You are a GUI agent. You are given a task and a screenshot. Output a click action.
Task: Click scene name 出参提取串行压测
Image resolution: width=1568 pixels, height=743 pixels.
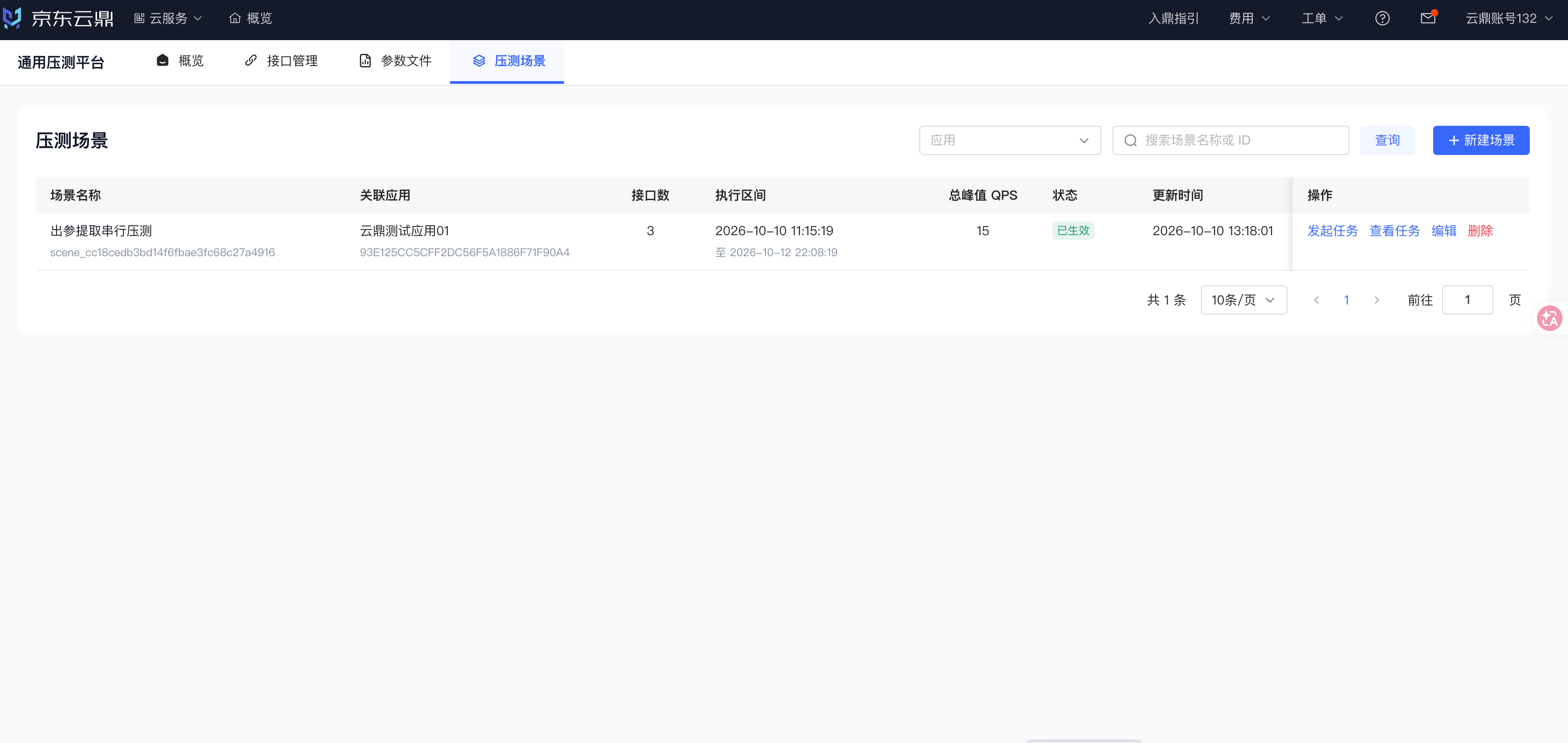101,231
